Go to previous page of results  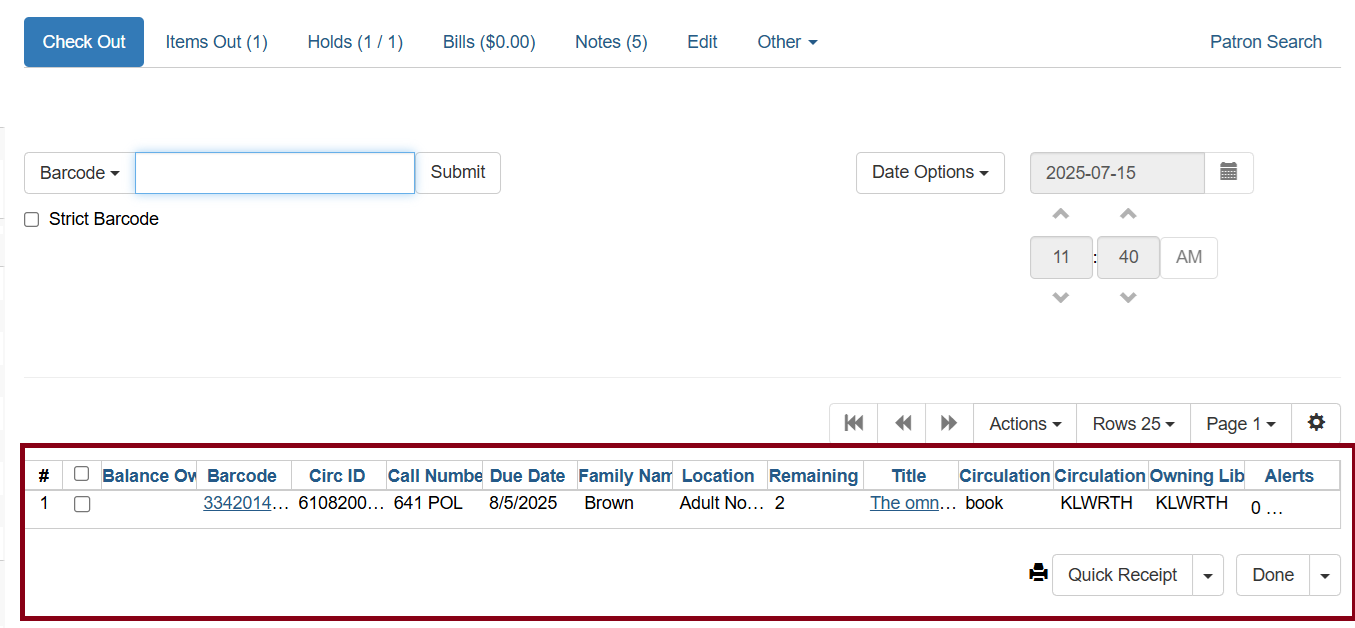(902, 424)
